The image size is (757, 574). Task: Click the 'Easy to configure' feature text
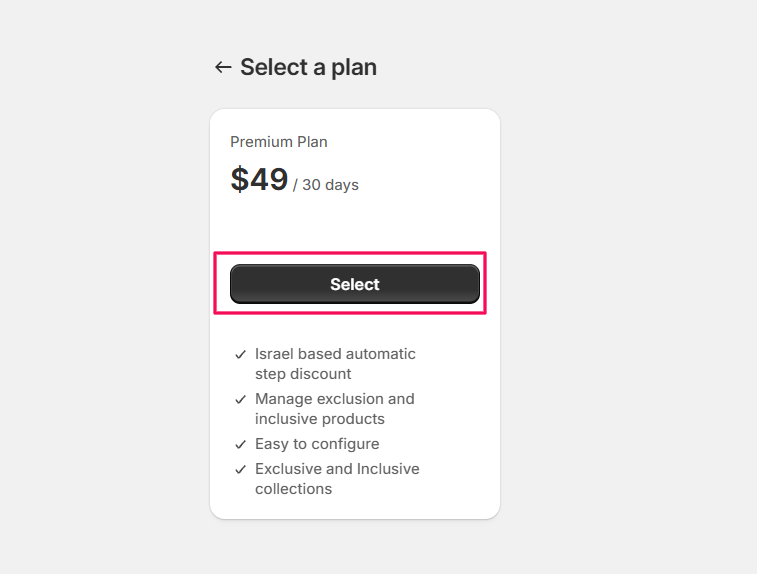click(317, 444)
